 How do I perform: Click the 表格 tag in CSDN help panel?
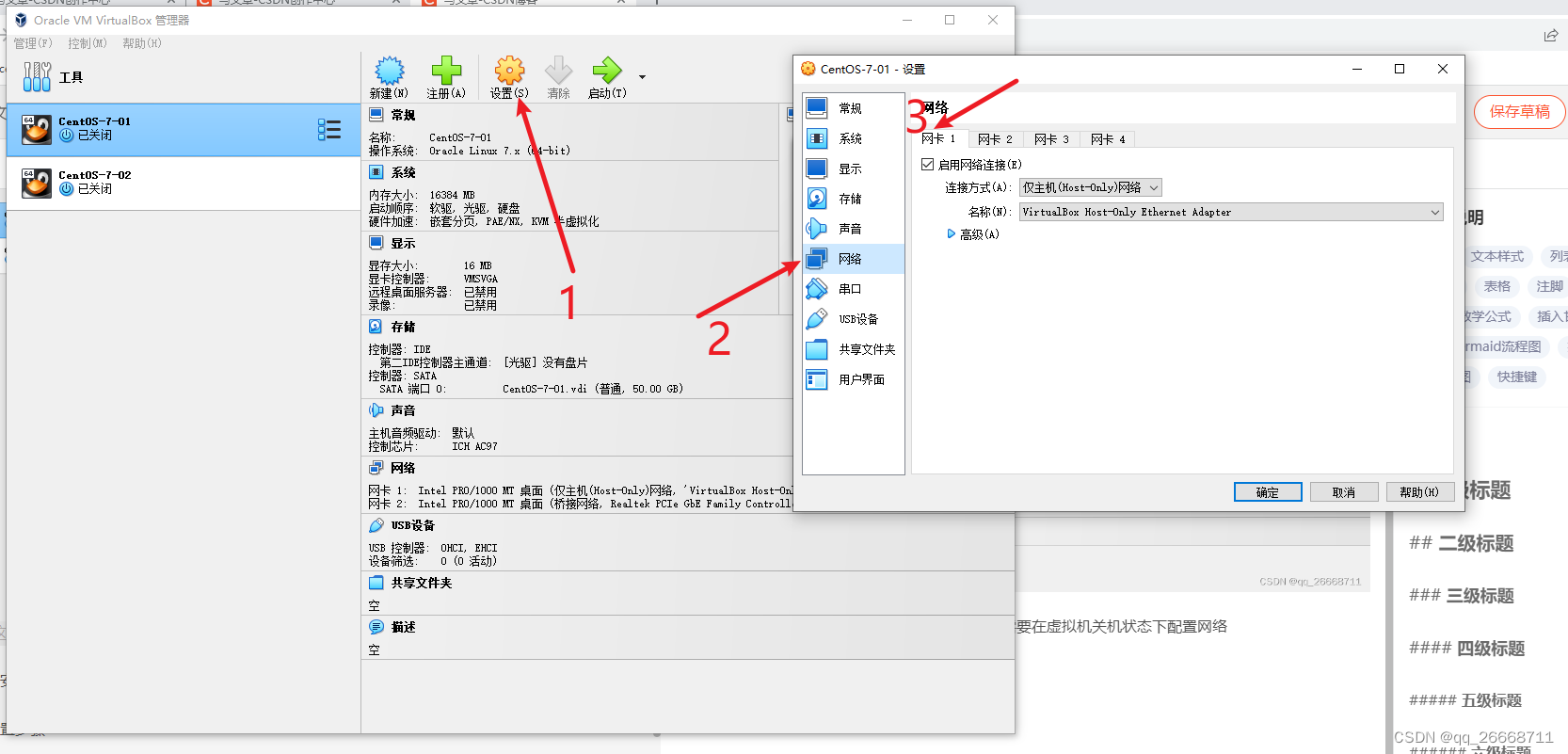click(1496, 286)
